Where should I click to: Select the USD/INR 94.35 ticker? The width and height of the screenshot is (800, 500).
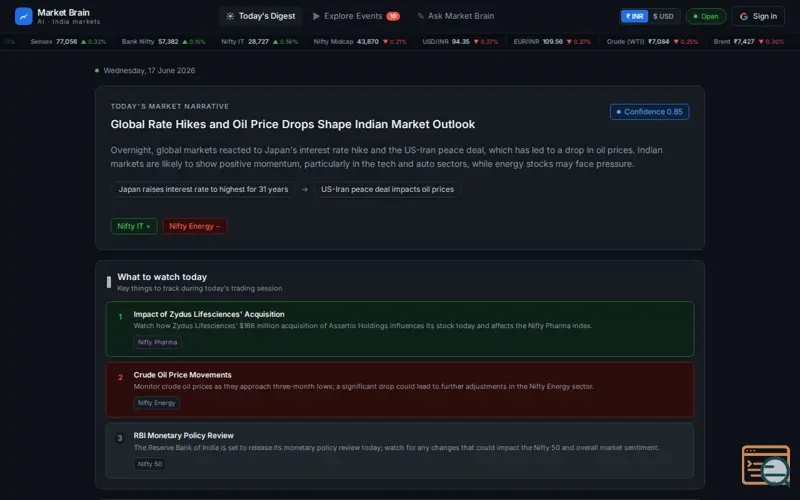point(460,42)
